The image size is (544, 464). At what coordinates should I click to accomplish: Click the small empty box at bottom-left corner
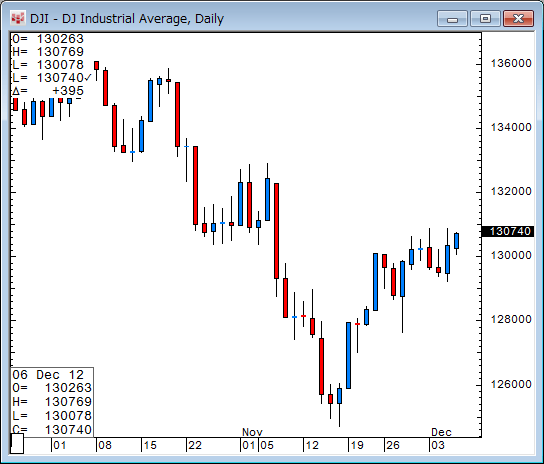pyautogui.click(x=17, y=444)
